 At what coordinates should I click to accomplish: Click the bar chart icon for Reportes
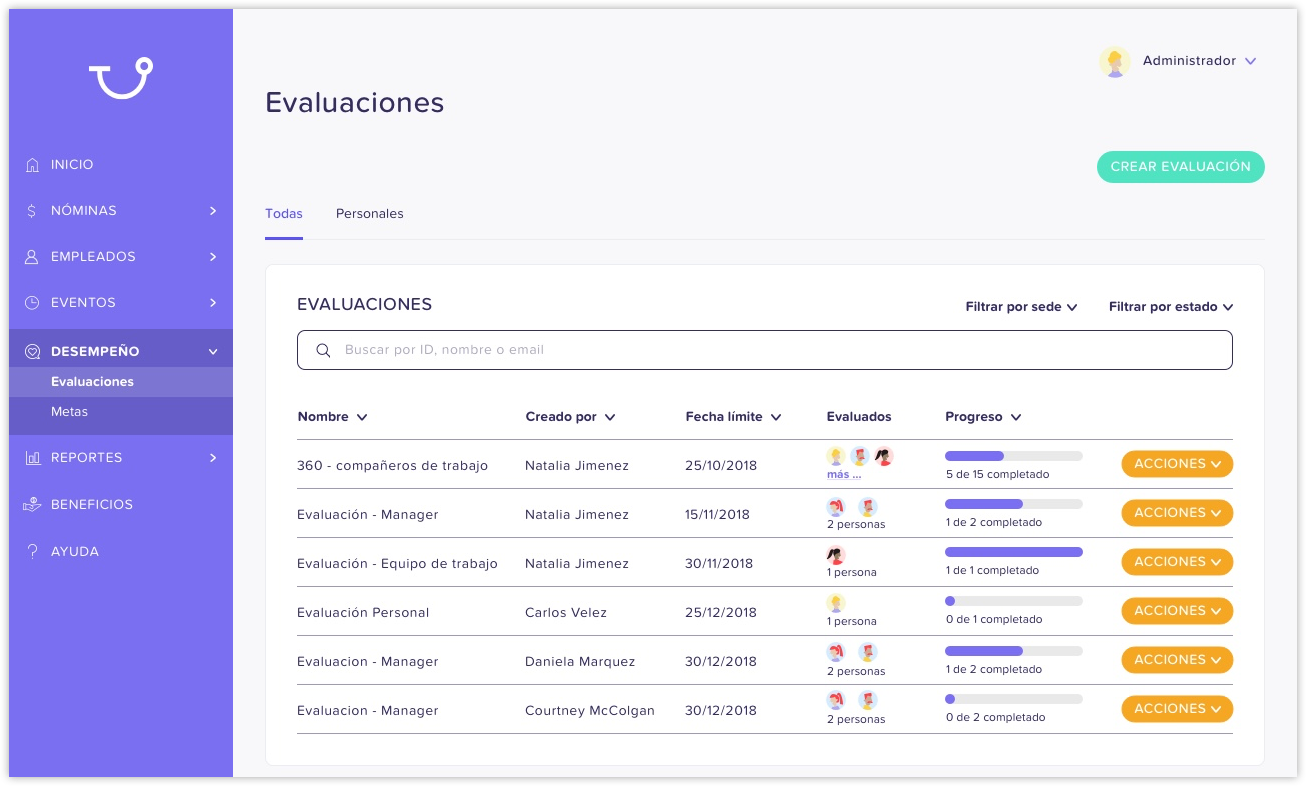pyautogui.click(x=32, y=458)
